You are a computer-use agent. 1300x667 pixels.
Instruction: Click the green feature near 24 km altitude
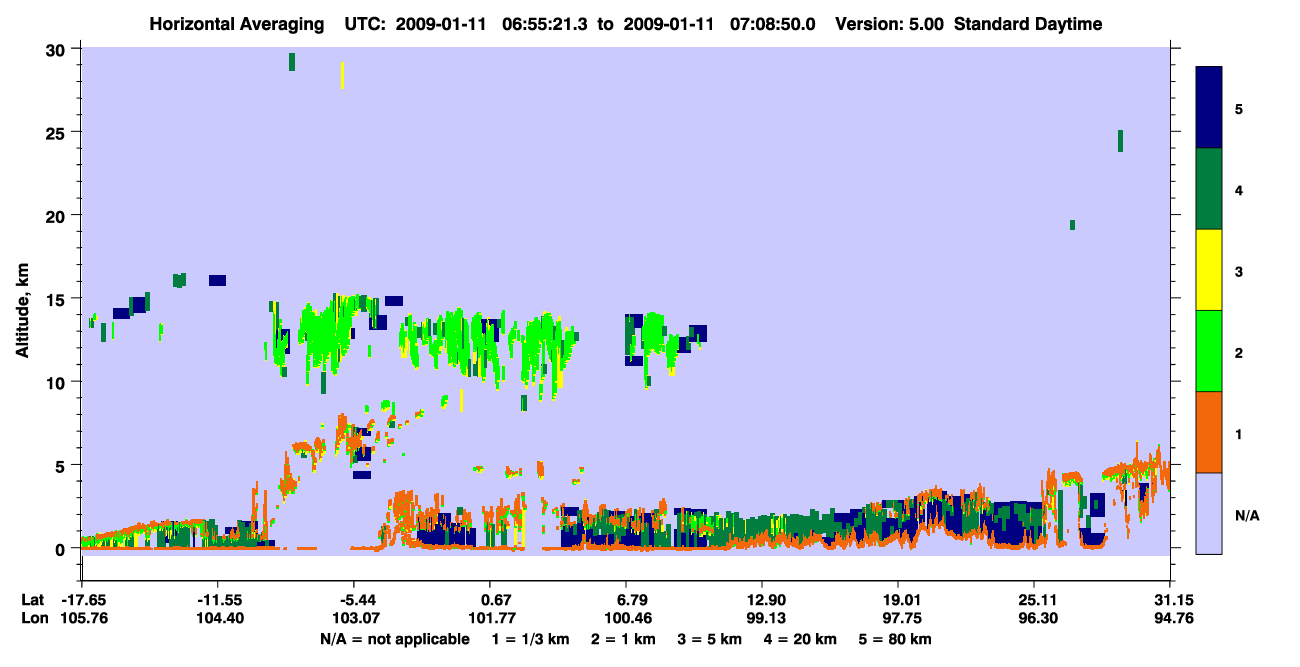click(1120, 141)
